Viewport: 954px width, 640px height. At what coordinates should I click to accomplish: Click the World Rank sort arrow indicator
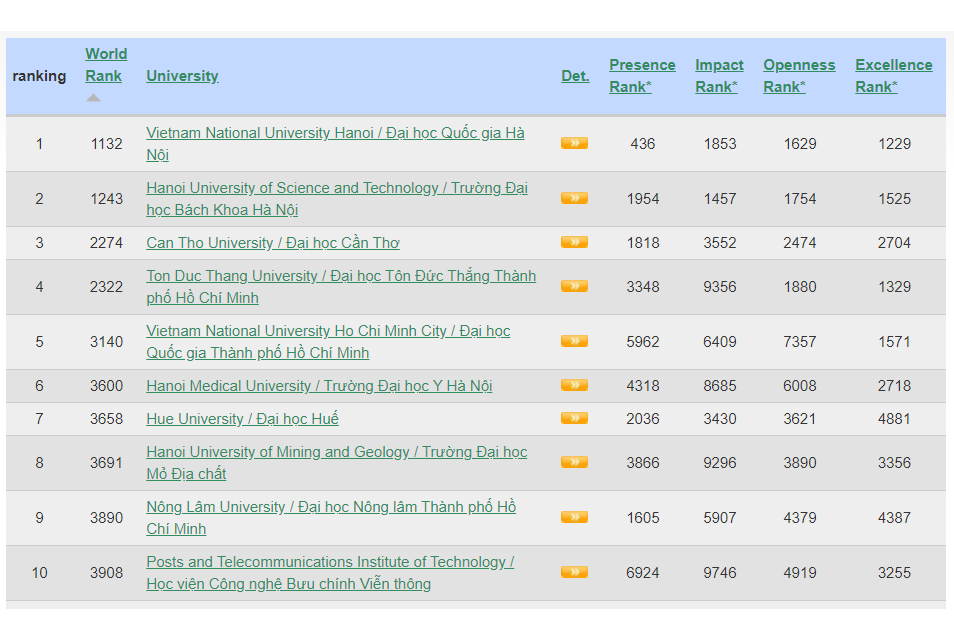click(93, 98)
